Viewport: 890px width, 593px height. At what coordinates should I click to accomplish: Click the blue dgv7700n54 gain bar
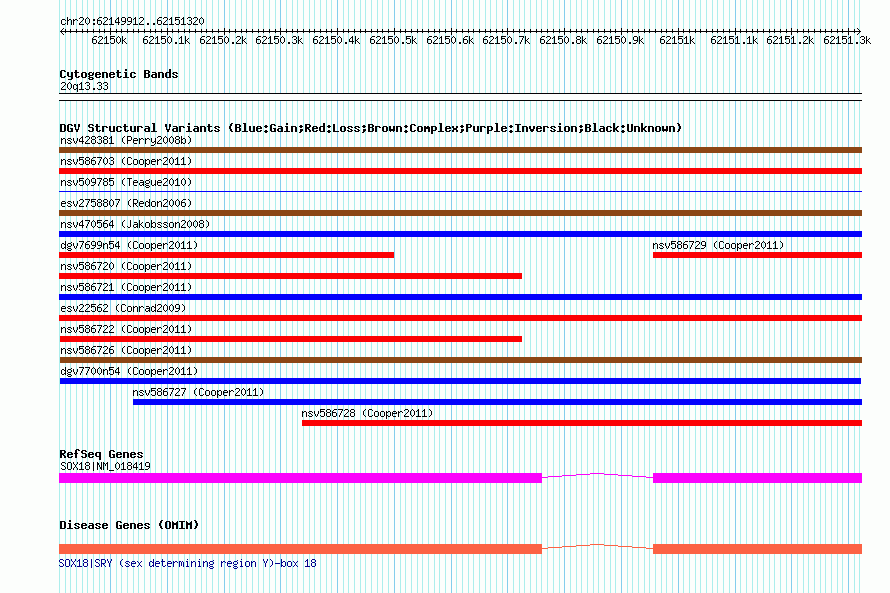[x=460, y=381]
